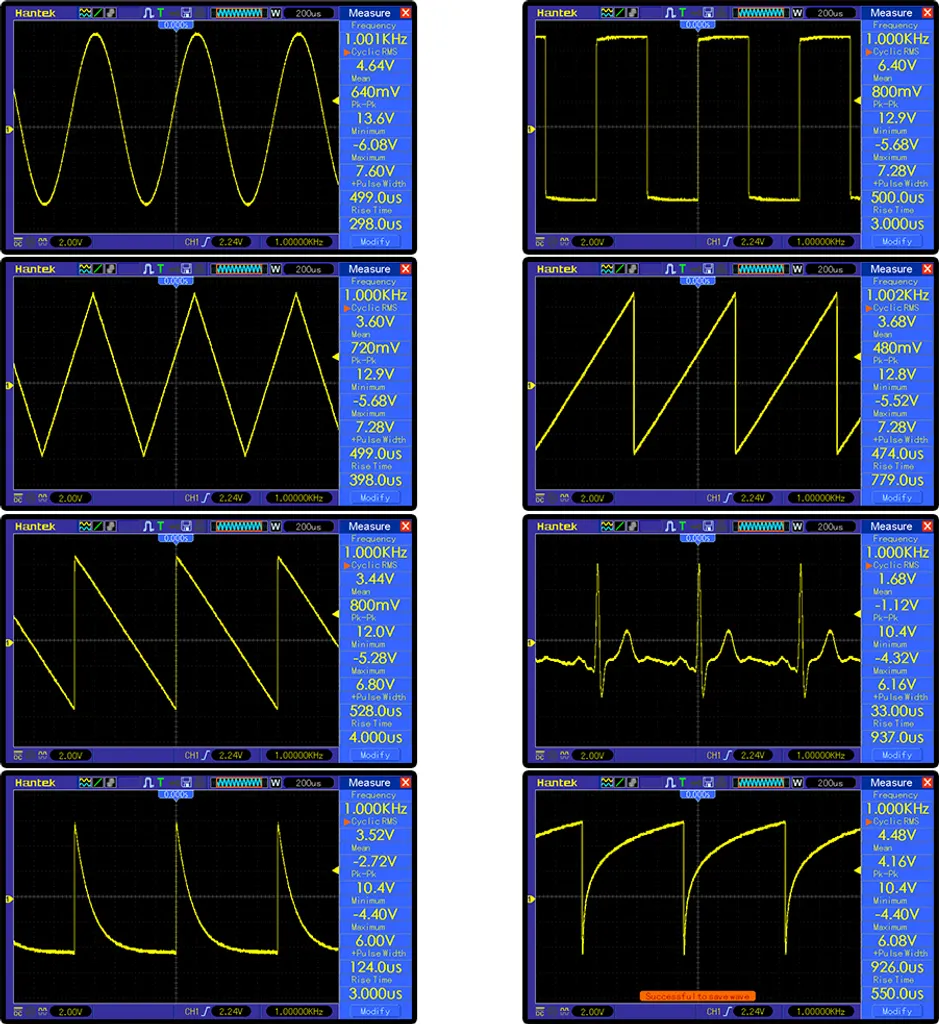
Task: Click the save disk icon in sine wave panel
Action: coord(186,13)
